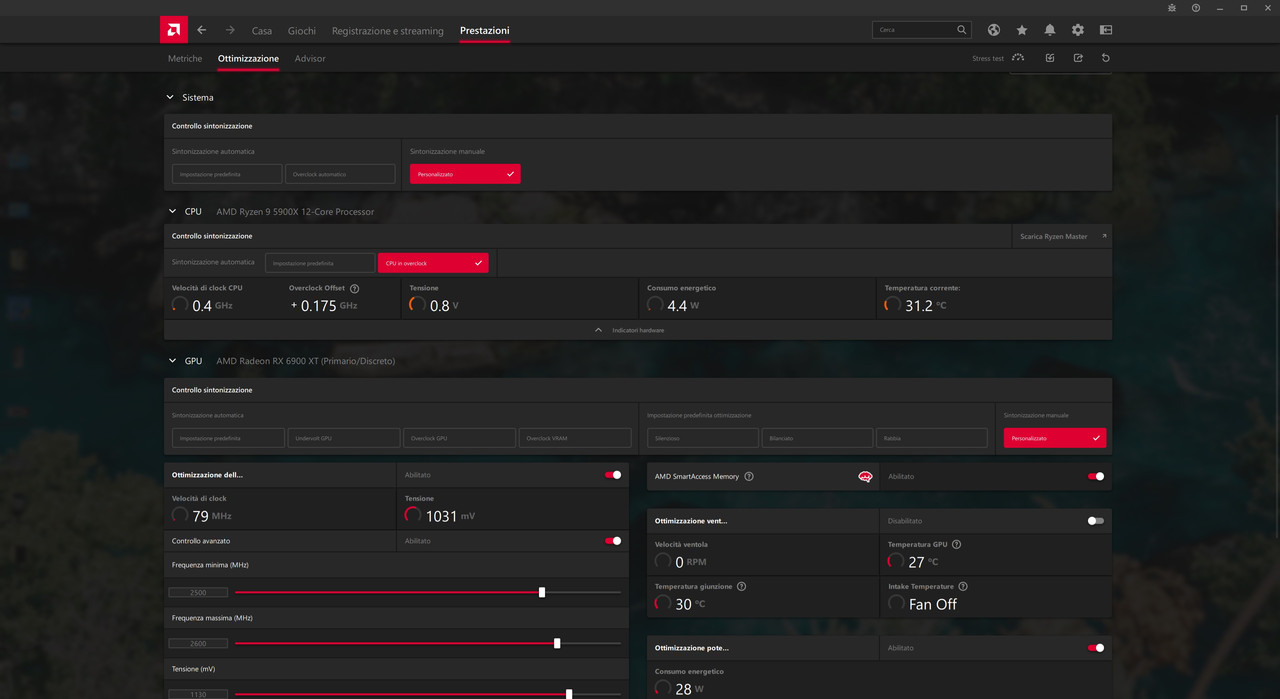Click Tensione (mV) slider handle
Viewport: 1280px width, 699px height.
[569, 693]
